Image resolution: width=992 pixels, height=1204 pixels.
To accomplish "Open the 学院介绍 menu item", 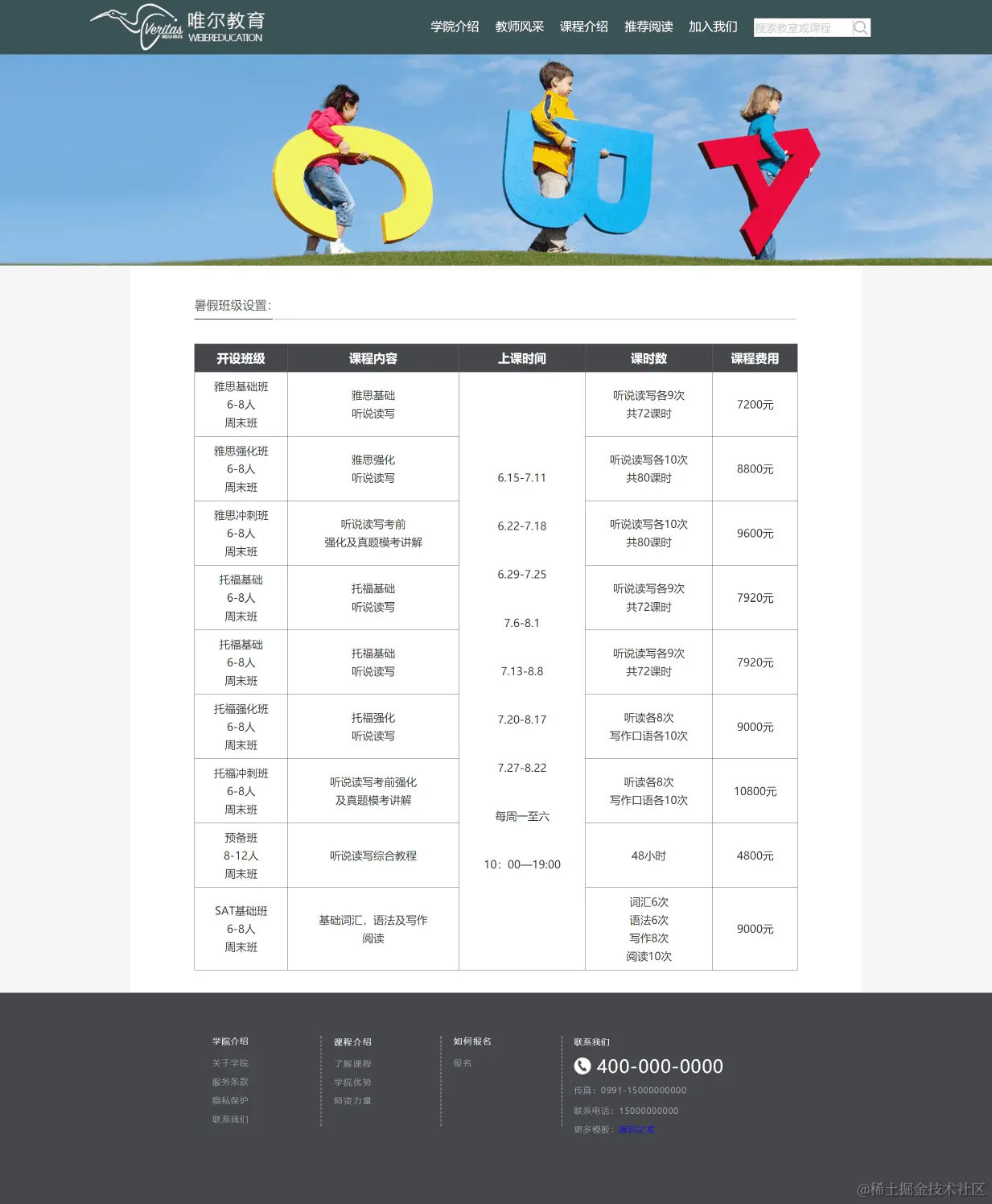I will (x=454, y=27).
